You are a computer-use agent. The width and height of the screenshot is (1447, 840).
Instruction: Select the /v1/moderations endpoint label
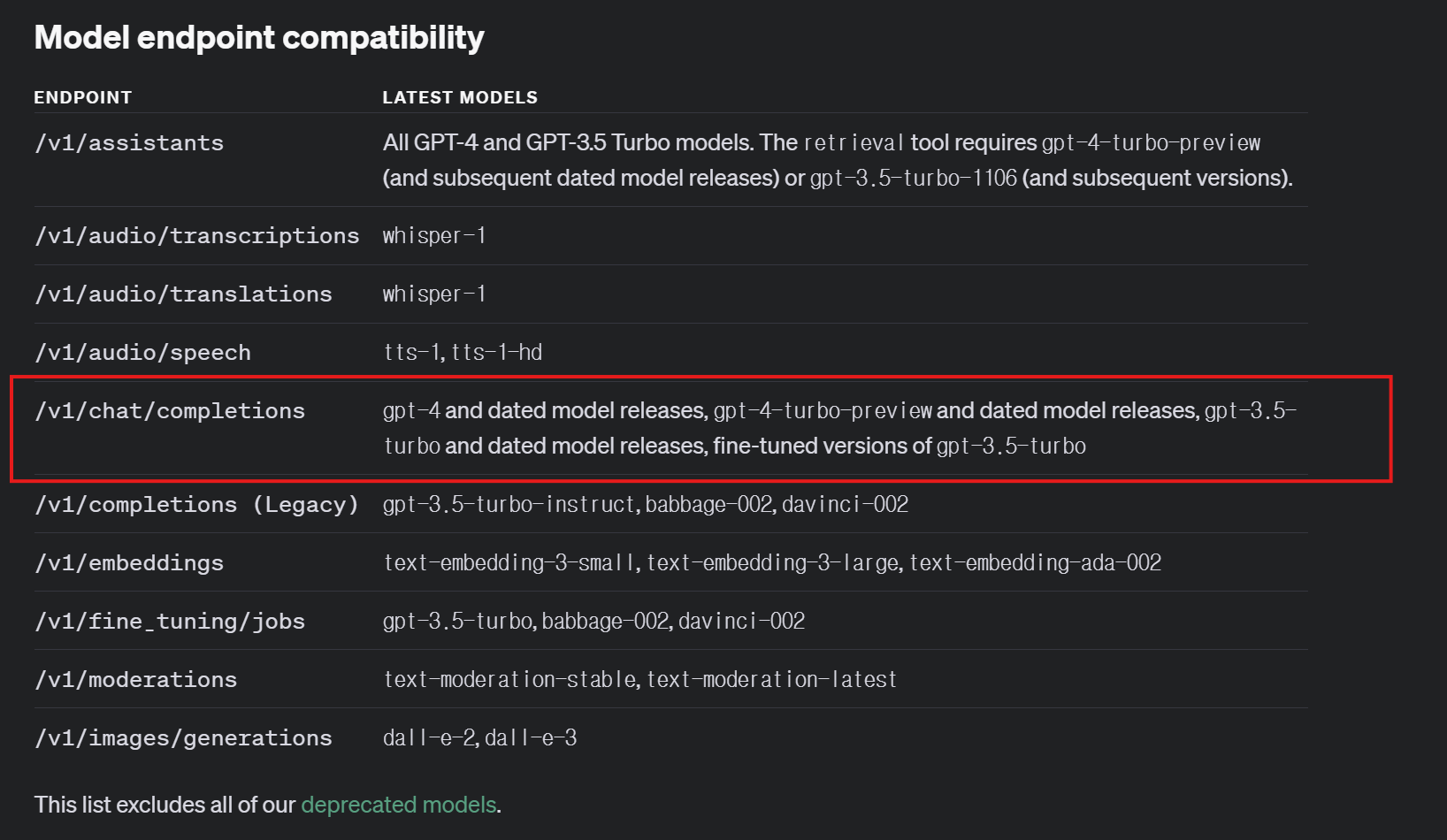pyautogui.click(x=135, y=680)
